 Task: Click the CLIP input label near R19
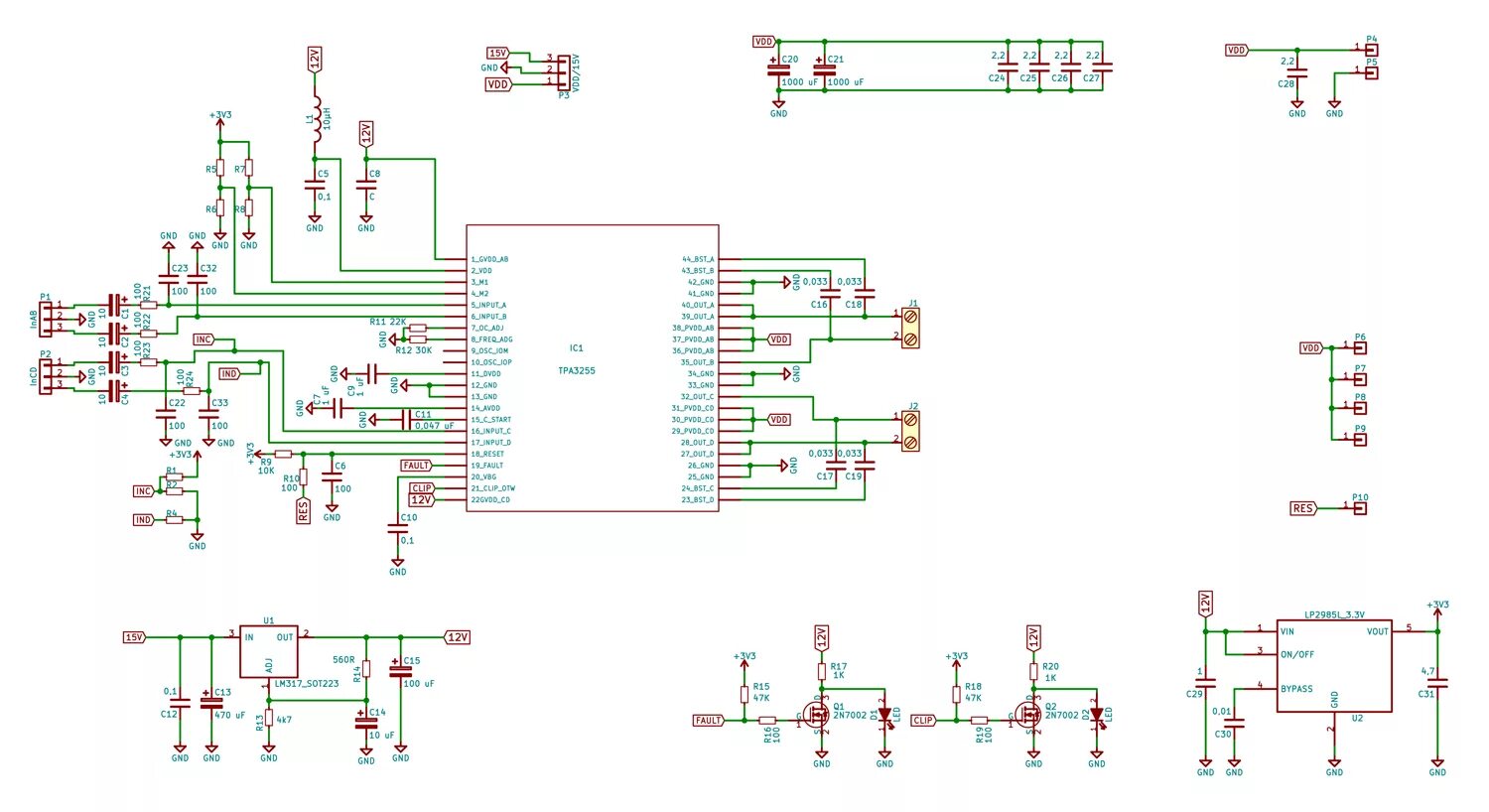[x=923, y=721]
